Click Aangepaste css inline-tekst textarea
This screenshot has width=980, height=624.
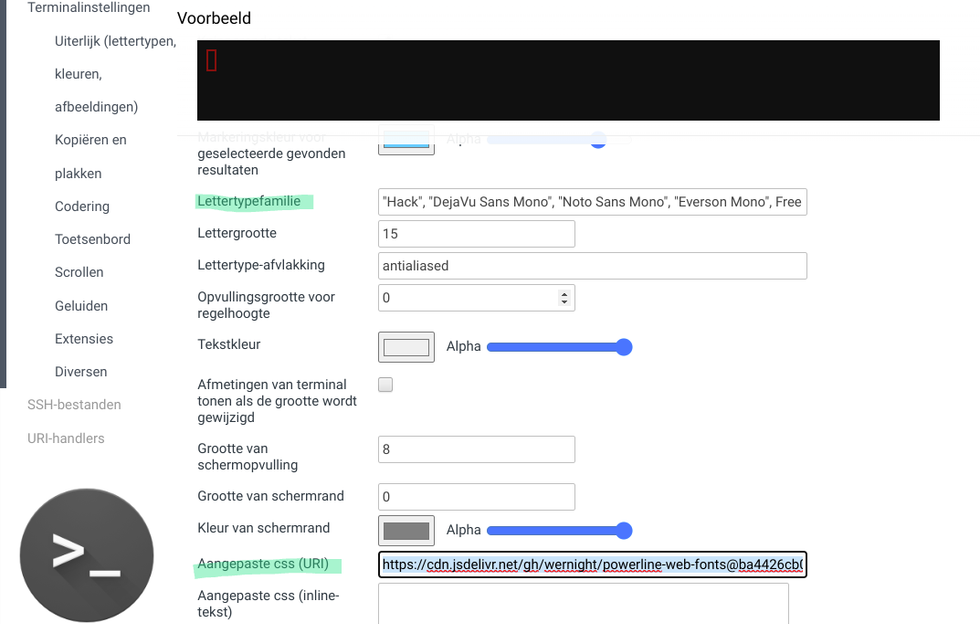point(583,604)
